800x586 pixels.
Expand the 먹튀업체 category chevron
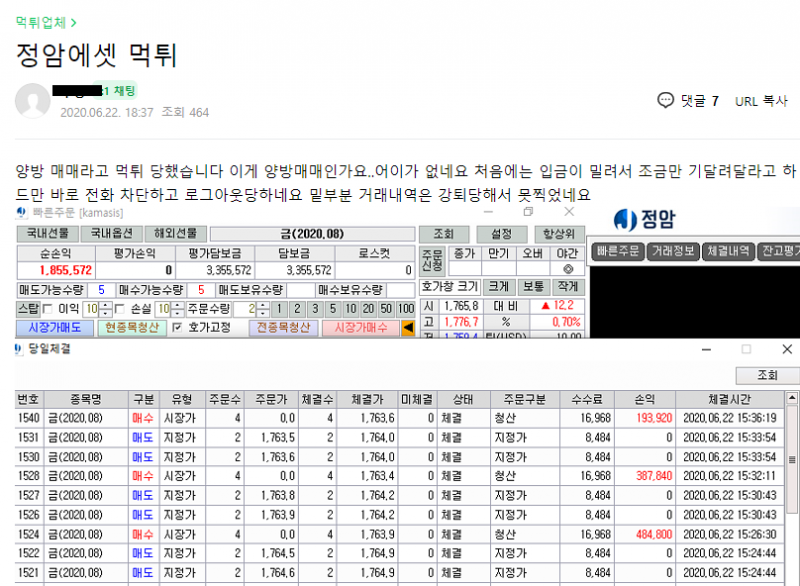[x=74, y=21]
